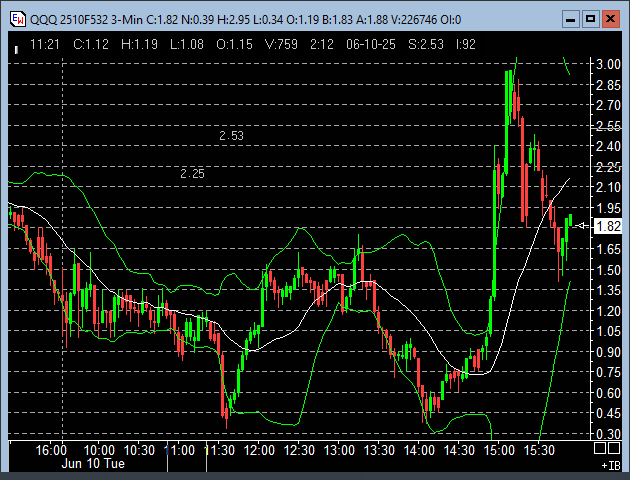Click the 0.90 price axis label

(608, 352)
